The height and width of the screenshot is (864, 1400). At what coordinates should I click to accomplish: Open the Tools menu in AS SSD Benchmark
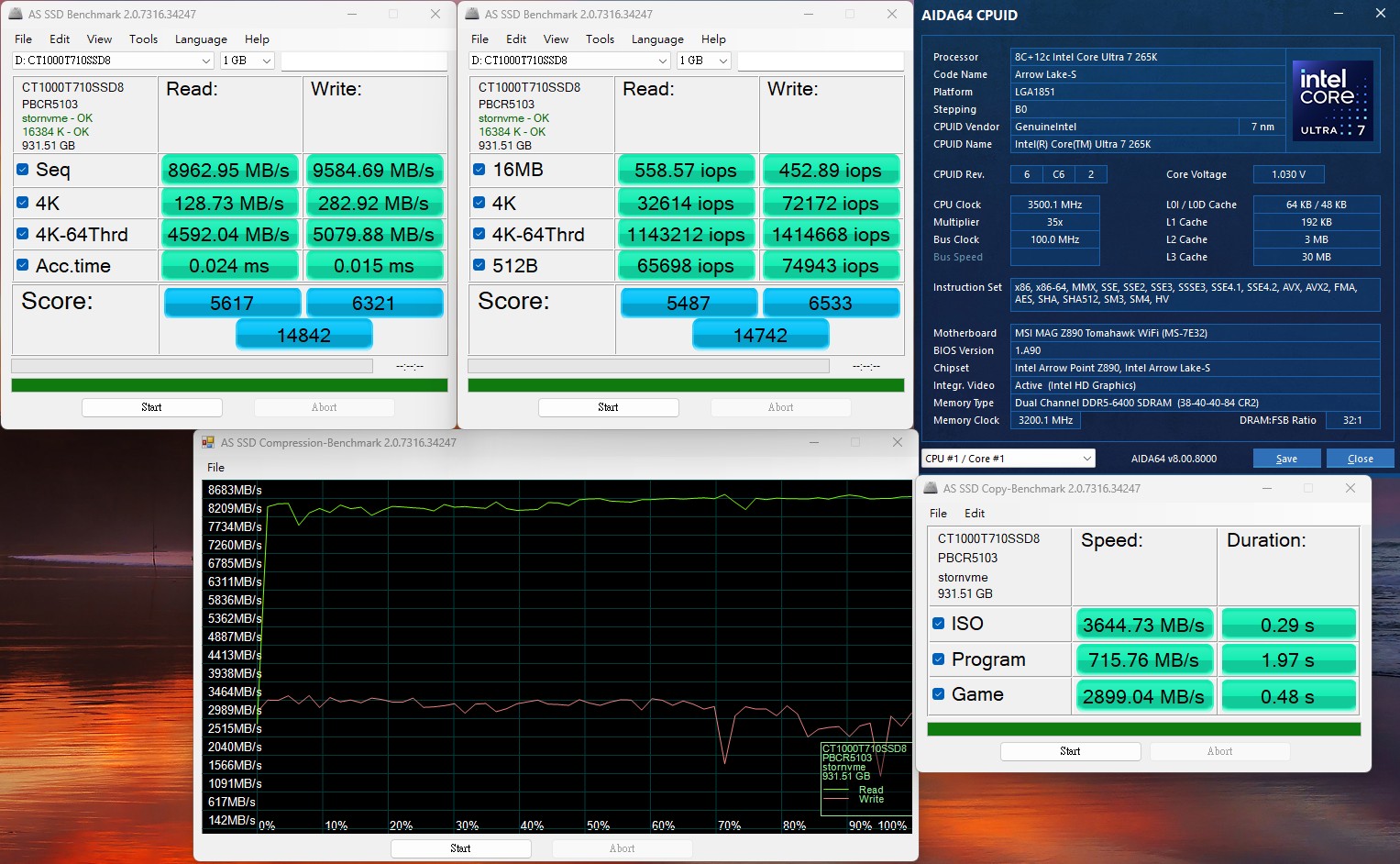pos(142,39)
